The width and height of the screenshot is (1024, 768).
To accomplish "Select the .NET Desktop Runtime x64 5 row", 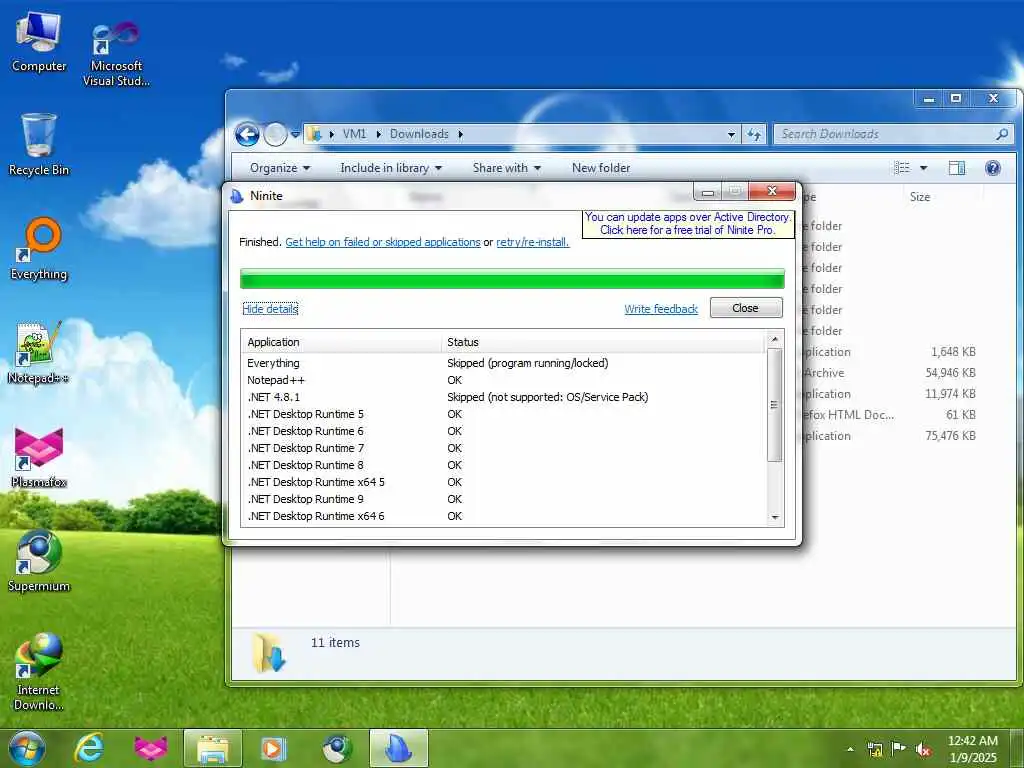I will (503, 482).
